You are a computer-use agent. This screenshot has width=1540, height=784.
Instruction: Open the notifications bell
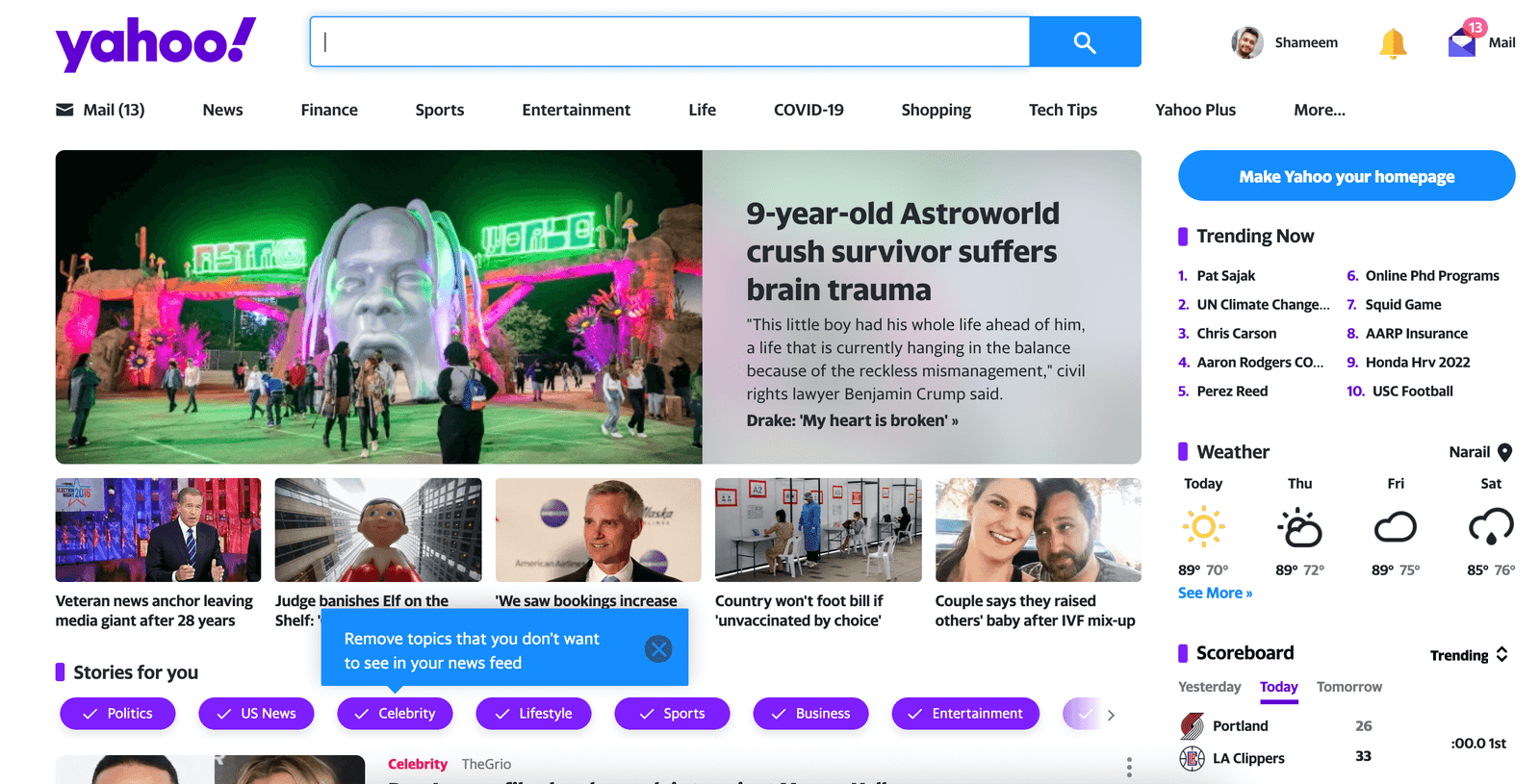1392,43
